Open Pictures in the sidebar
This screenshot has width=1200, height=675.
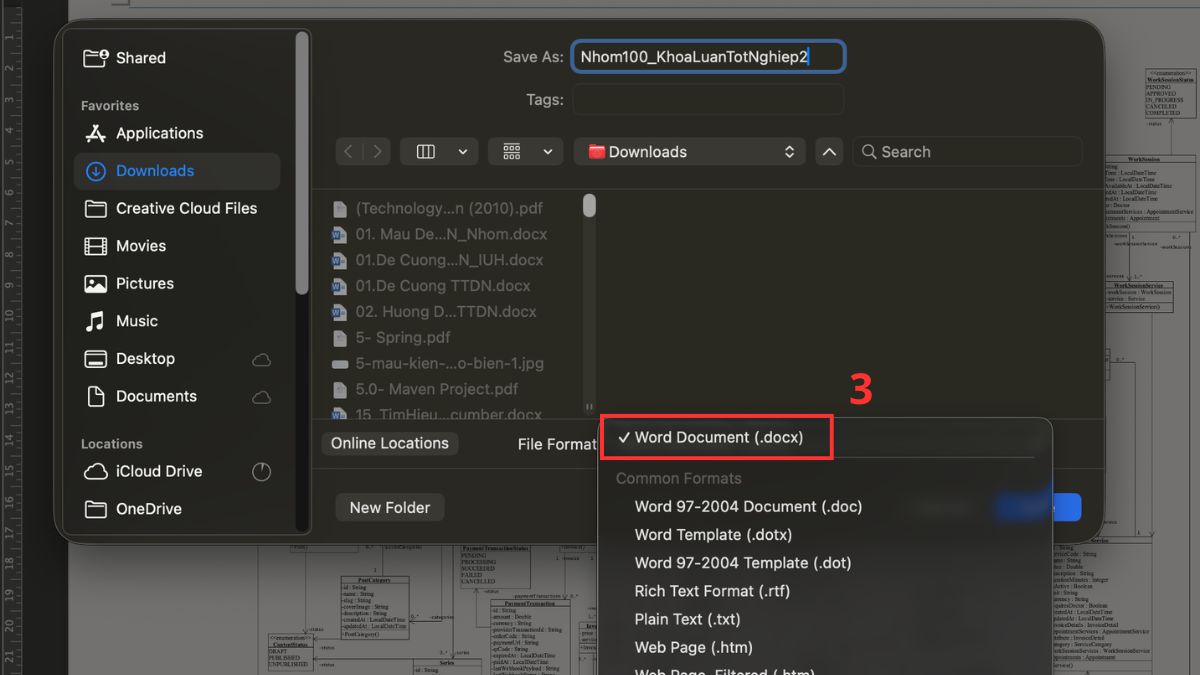pyautogui.click(x=129, y=283)
